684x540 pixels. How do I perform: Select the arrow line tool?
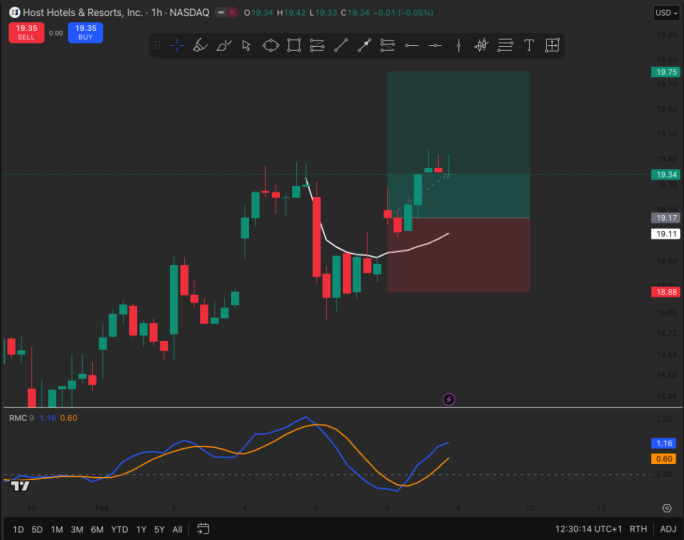[x=364, y=45]
